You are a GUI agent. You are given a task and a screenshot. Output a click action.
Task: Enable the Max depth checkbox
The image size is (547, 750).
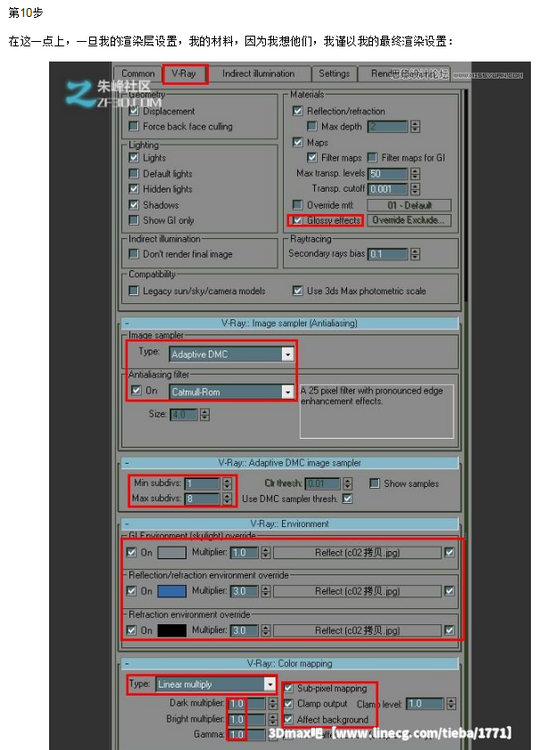pos(312,126)
